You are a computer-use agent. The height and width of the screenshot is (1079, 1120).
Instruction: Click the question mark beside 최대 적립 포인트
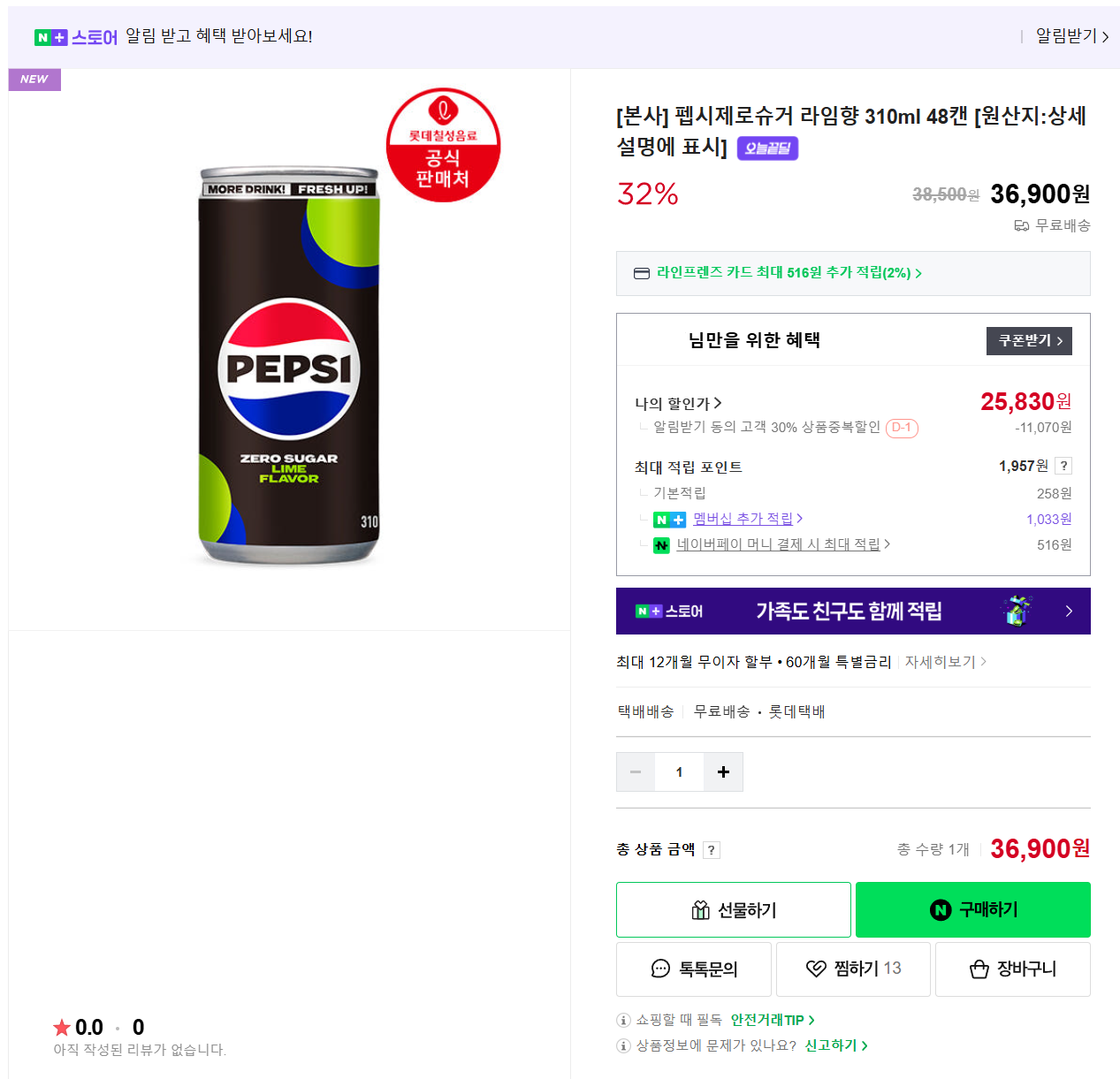coord(1064,466)
